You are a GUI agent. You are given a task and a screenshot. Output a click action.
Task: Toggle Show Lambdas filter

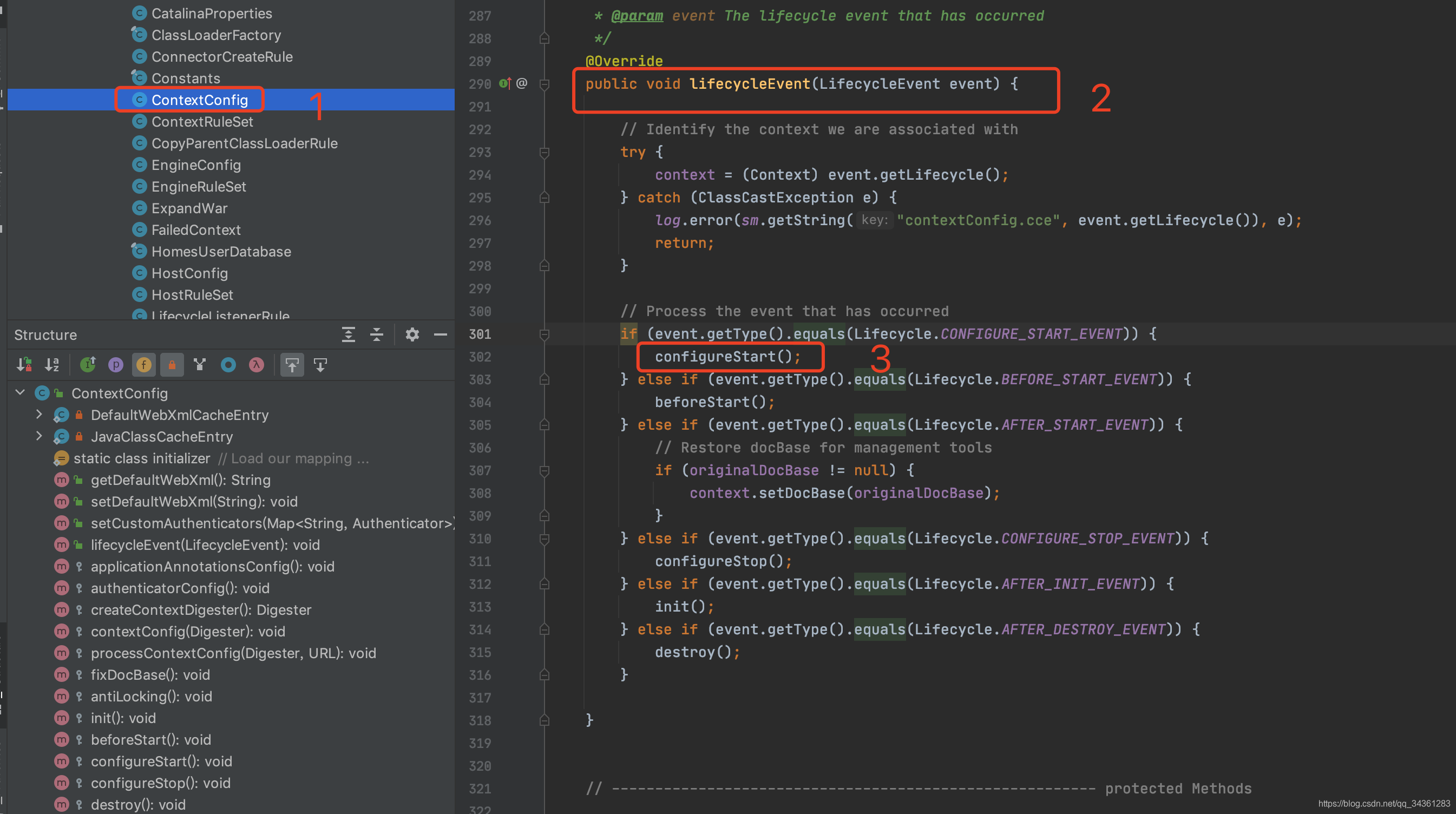257,365
